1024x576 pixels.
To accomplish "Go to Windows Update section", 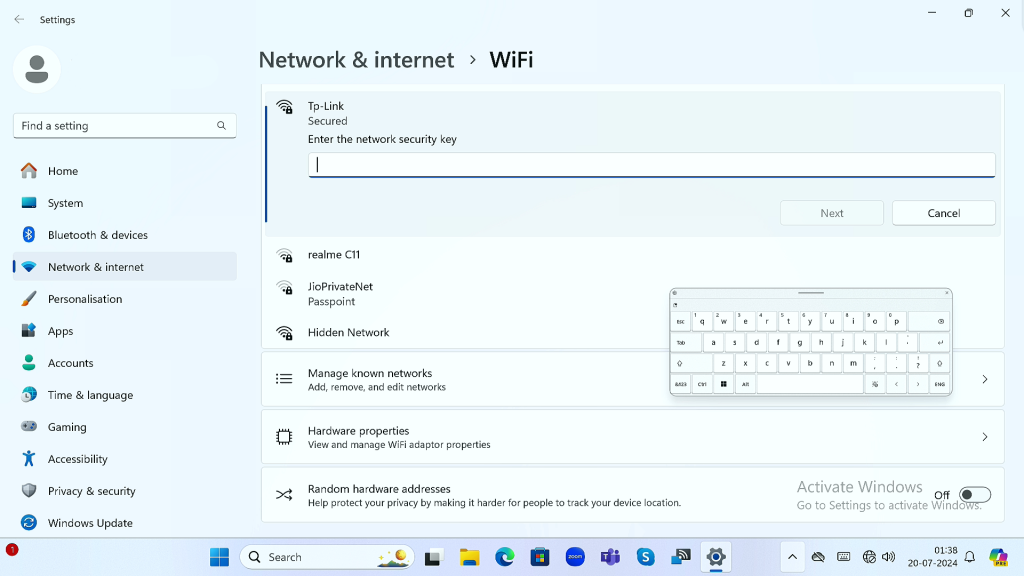I will (x=90, y=523).
